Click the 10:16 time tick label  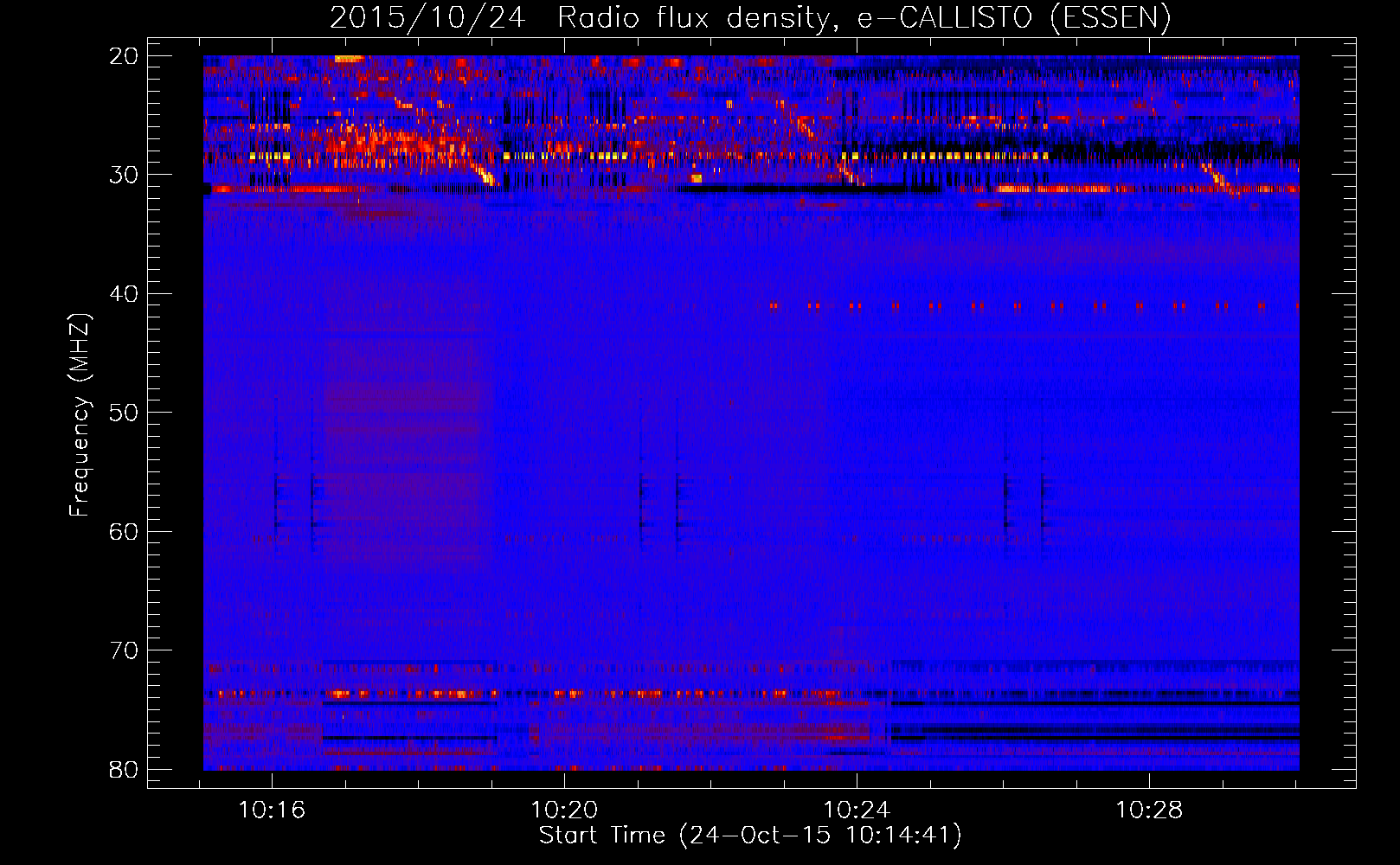(272, 811)
